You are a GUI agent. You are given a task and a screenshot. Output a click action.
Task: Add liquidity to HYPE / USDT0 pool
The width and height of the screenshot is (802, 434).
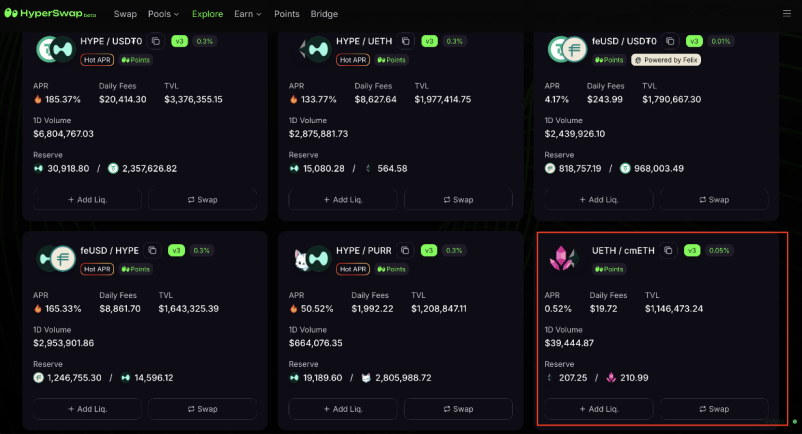click(x=87, y=200)
